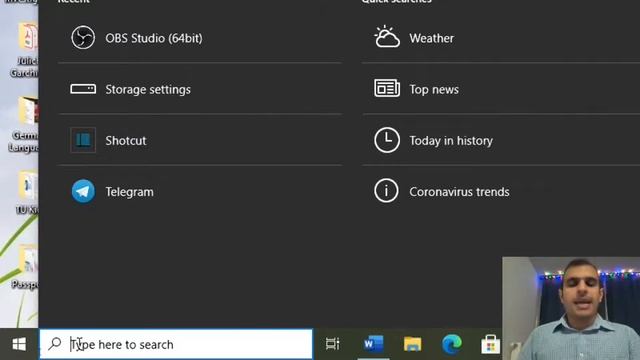This screenshot has height=360, width=640.
Task: Click the 'Storage settings' text
Action: (x=148, y=90)
